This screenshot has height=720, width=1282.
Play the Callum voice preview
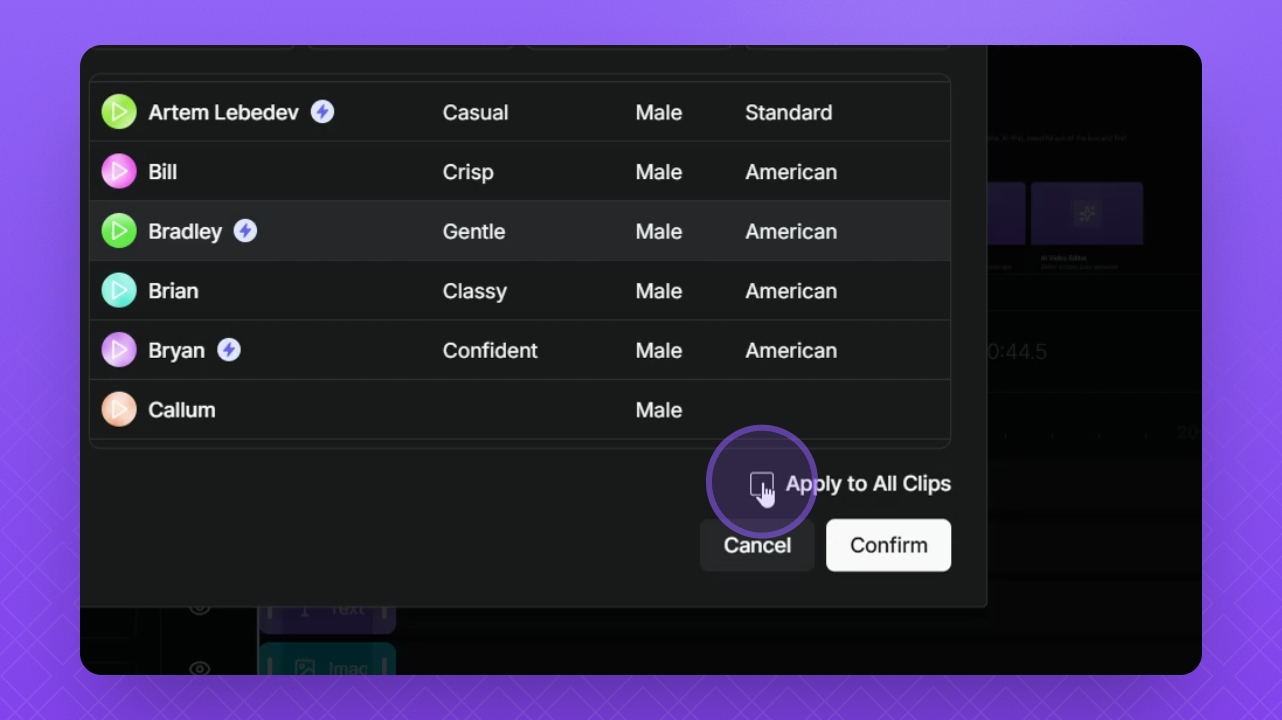point(119,410)
